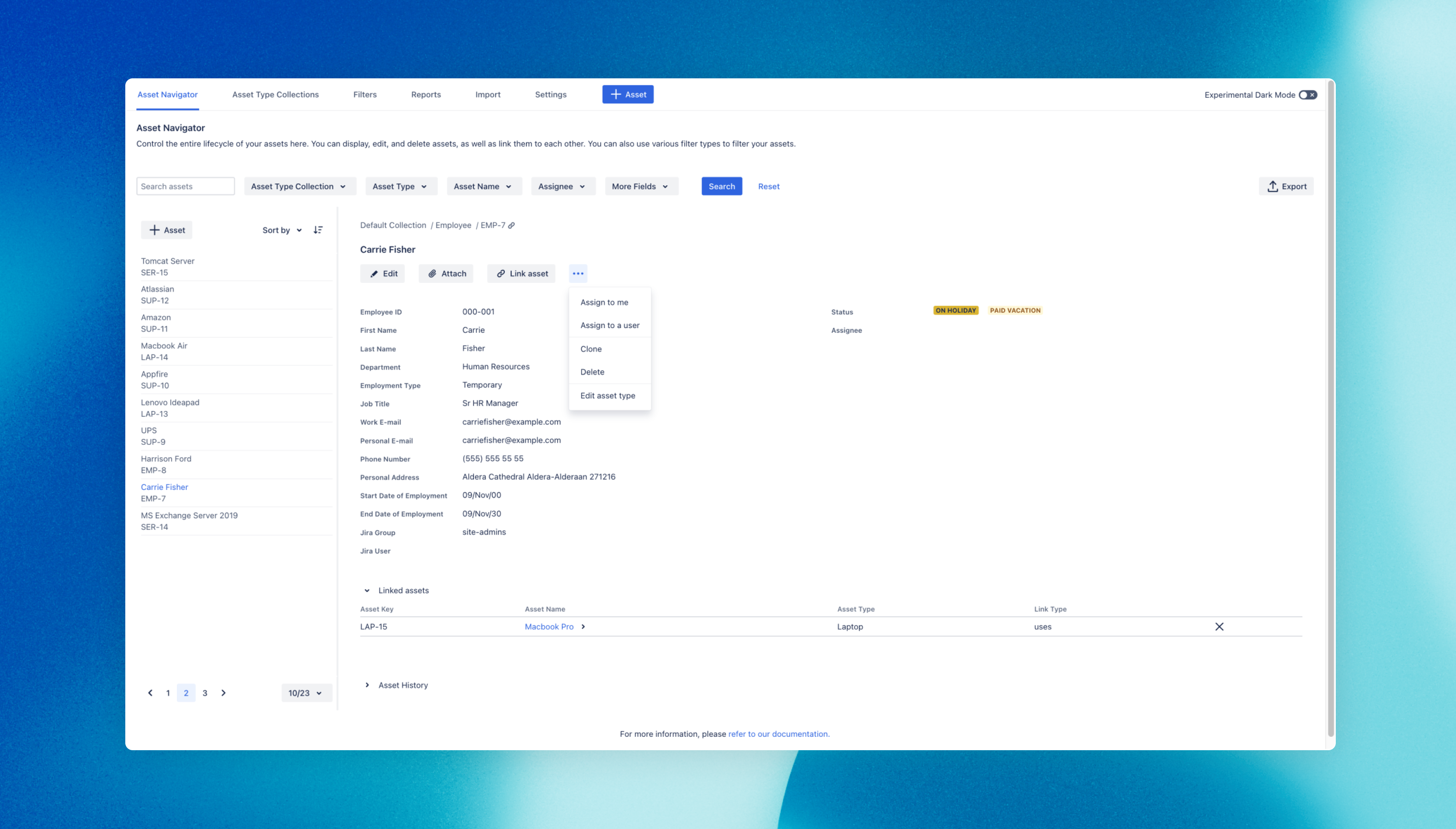Switch to Asset Type Collections tab
Viewport: 1456px width, 829px height.
pos(275,94)
